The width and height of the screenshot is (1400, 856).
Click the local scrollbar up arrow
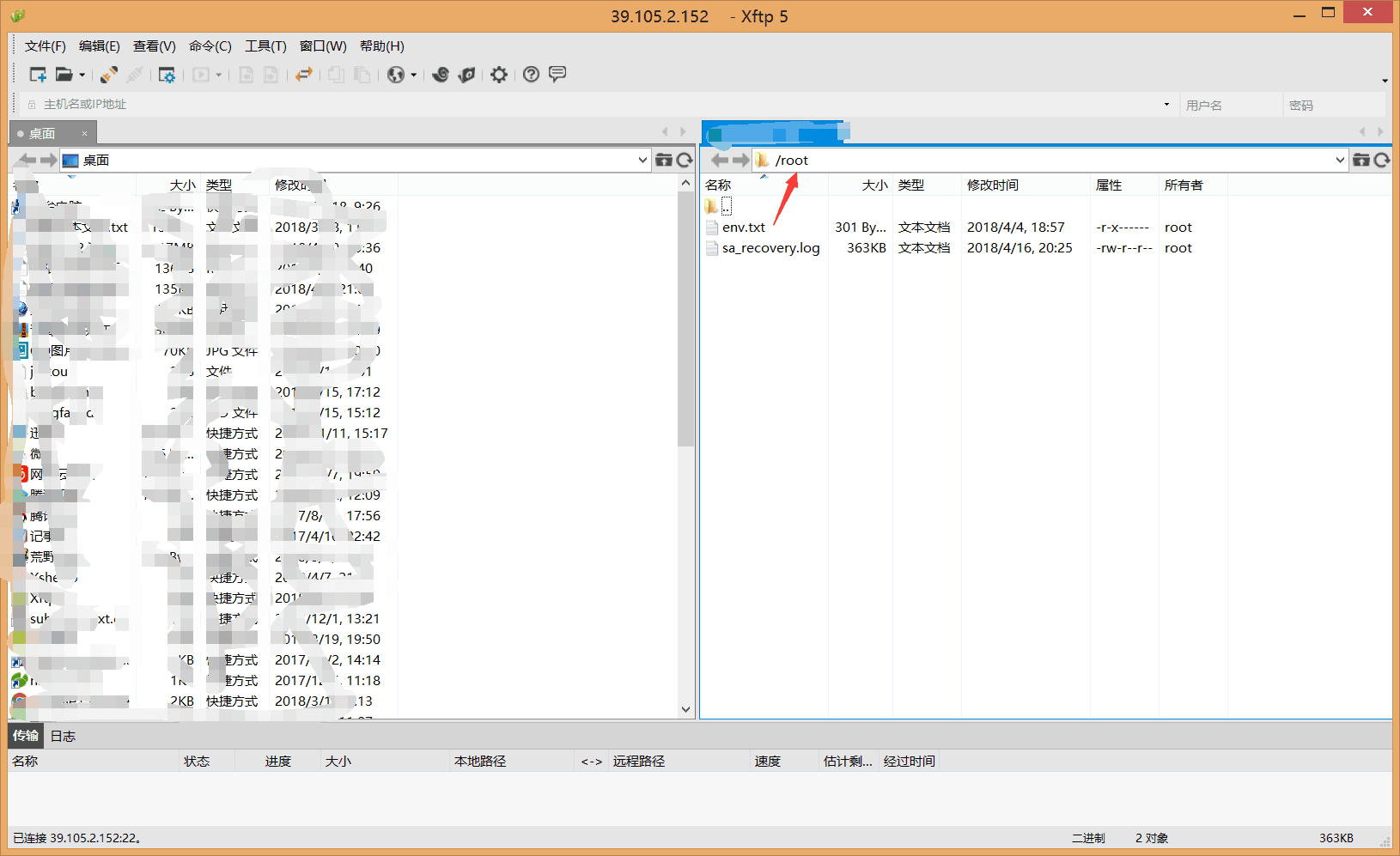click(685, 183)
